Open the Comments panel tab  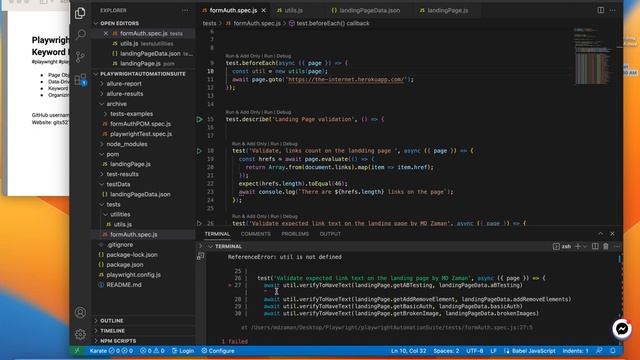[x=256, y=234]
